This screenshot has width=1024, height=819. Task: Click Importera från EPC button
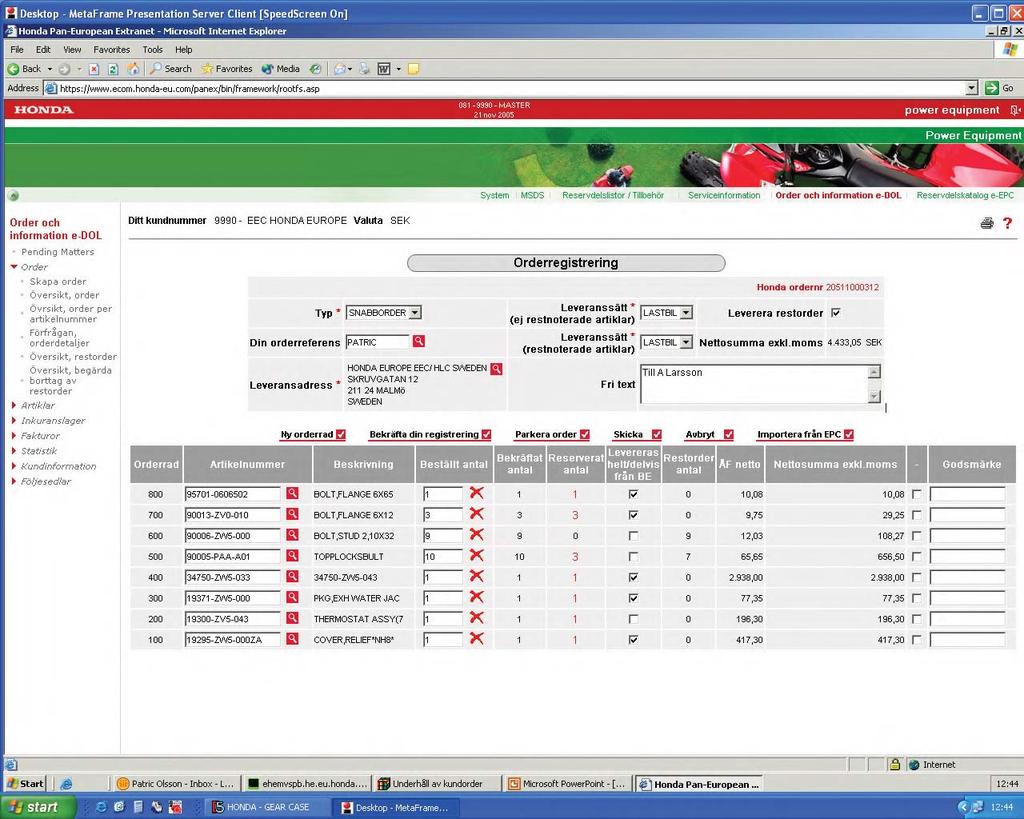click(805, 434)
